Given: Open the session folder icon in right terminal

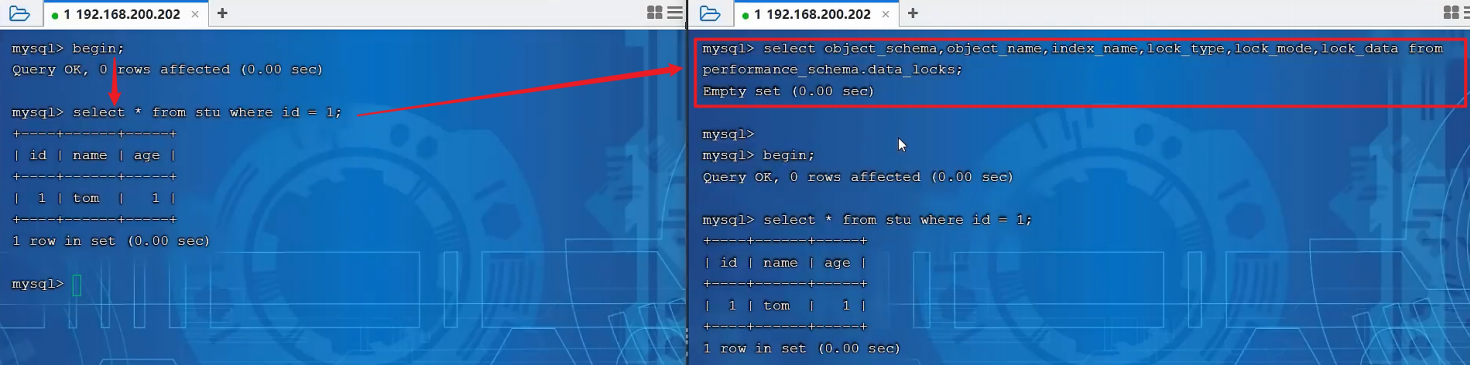Looking at the screenshot, I should 710,13.
